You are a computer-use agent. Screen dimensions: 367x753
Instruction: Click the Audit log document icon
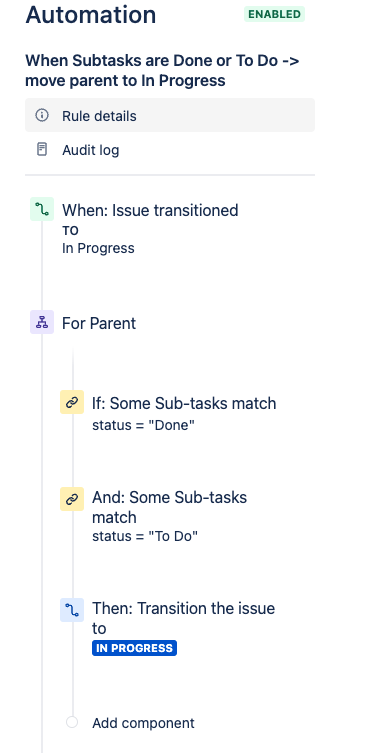tap(42, 149)
